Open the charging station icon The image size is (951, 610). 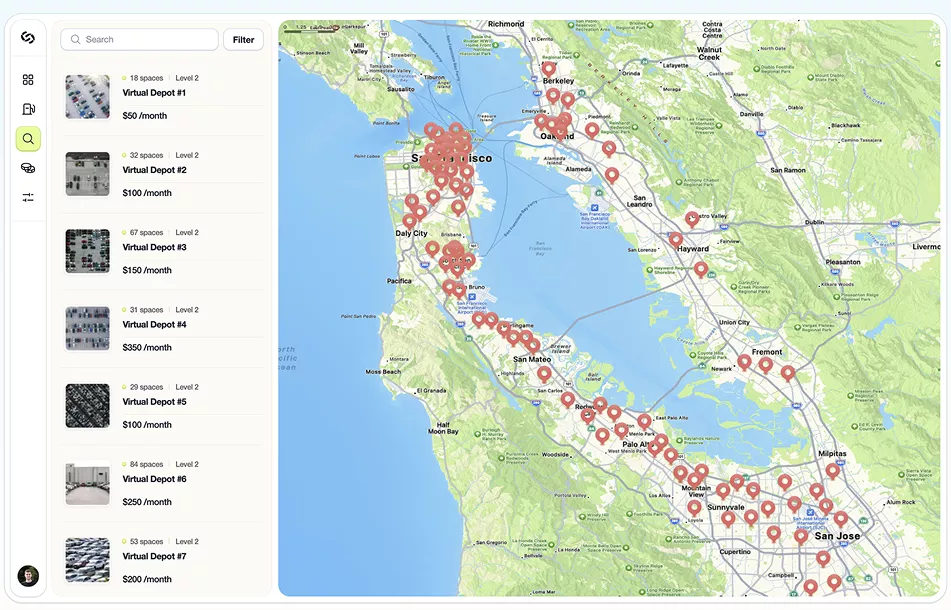coord(28,109)
